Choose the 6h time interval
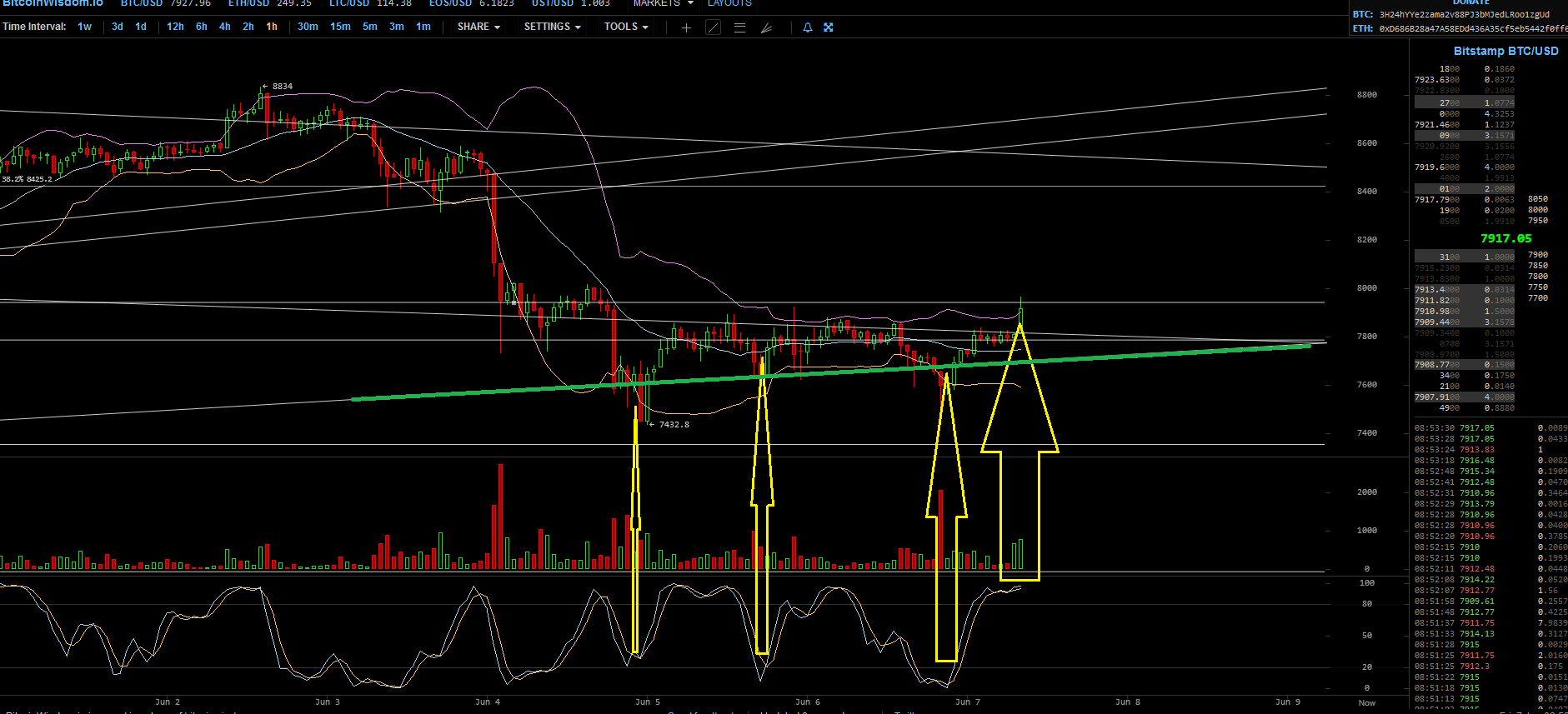 202,27
